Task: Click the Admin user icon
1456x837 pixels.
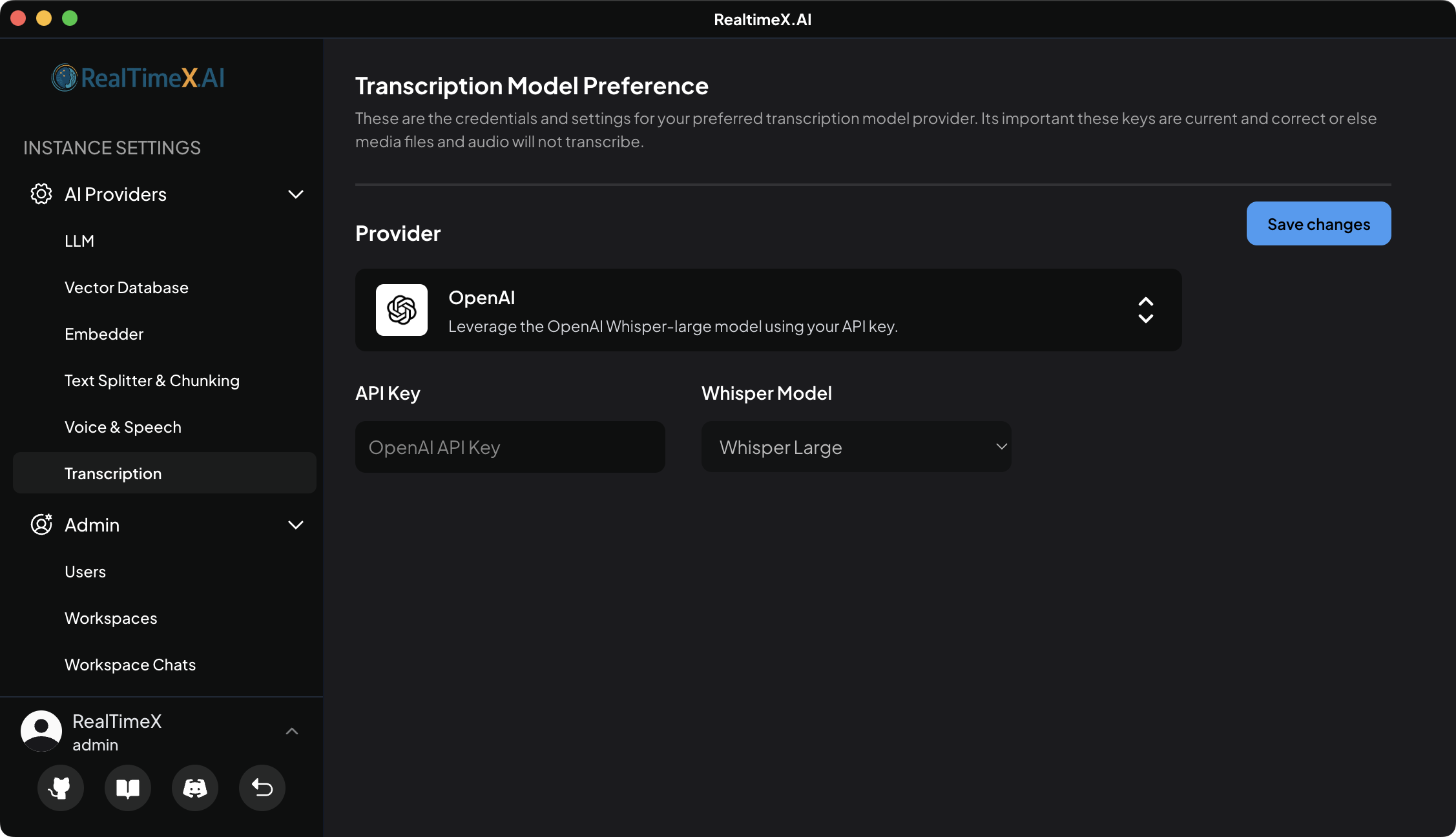Action: [41, 524]
